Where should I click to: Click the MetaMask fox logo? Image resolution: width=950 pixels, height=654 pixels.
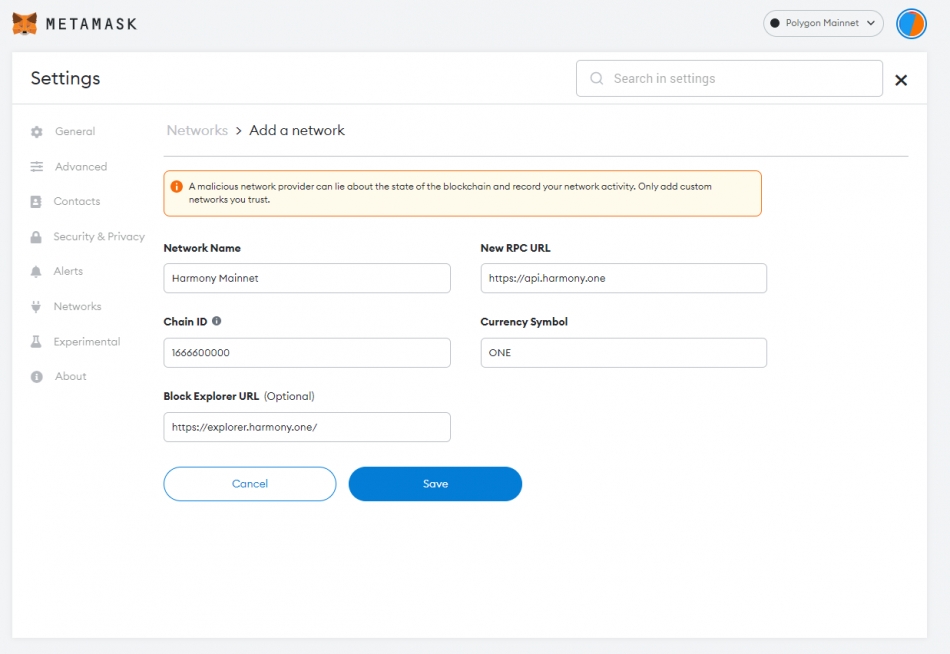(x=25, y=24)
